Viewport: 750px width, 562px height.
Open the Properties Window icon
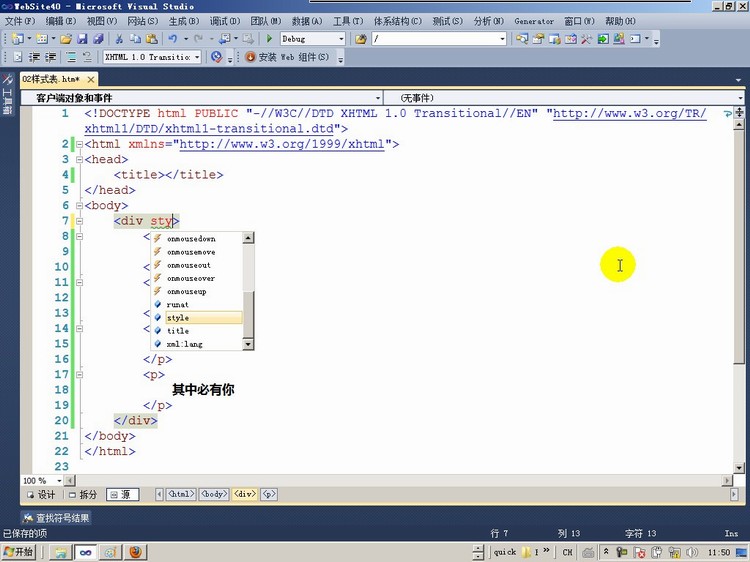[x=538, y=39]
